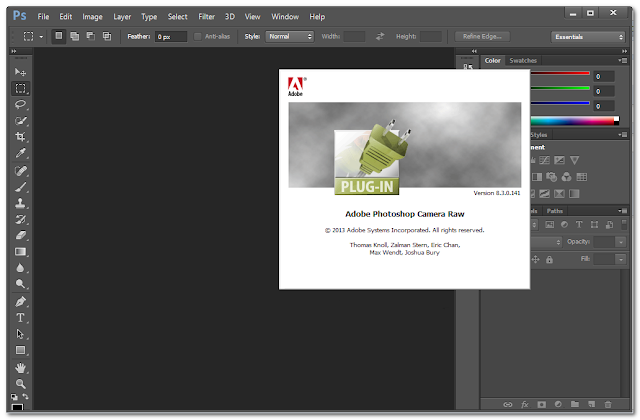Open the layer Fill dropdown arrow
Screen dimensions: 640x420
coord(621,259)
